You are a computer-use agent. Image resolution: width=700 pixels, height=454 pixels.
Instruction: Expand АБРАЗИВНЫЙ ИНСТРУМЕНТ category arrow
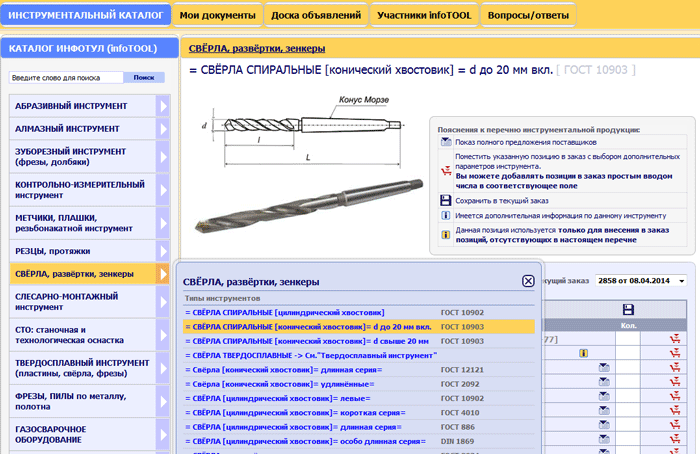[164, 104]
